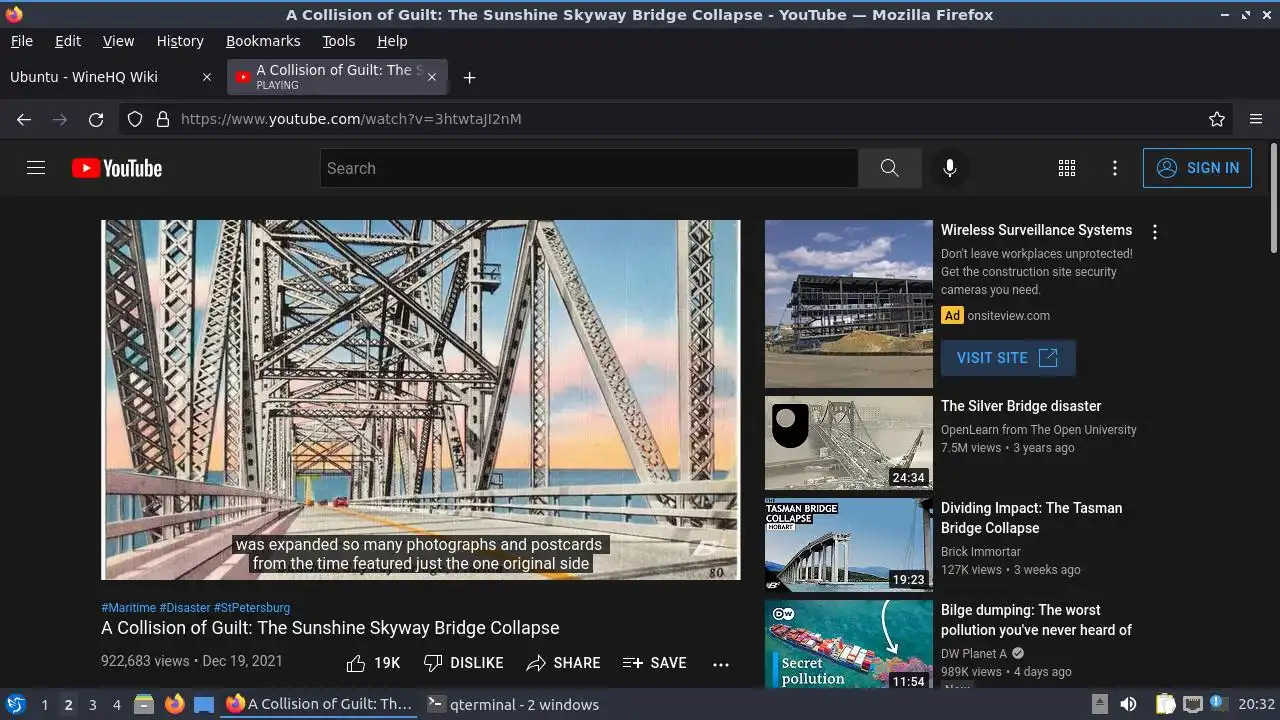
Task: Start voice search with the microphone
Action: coord(950,168)
